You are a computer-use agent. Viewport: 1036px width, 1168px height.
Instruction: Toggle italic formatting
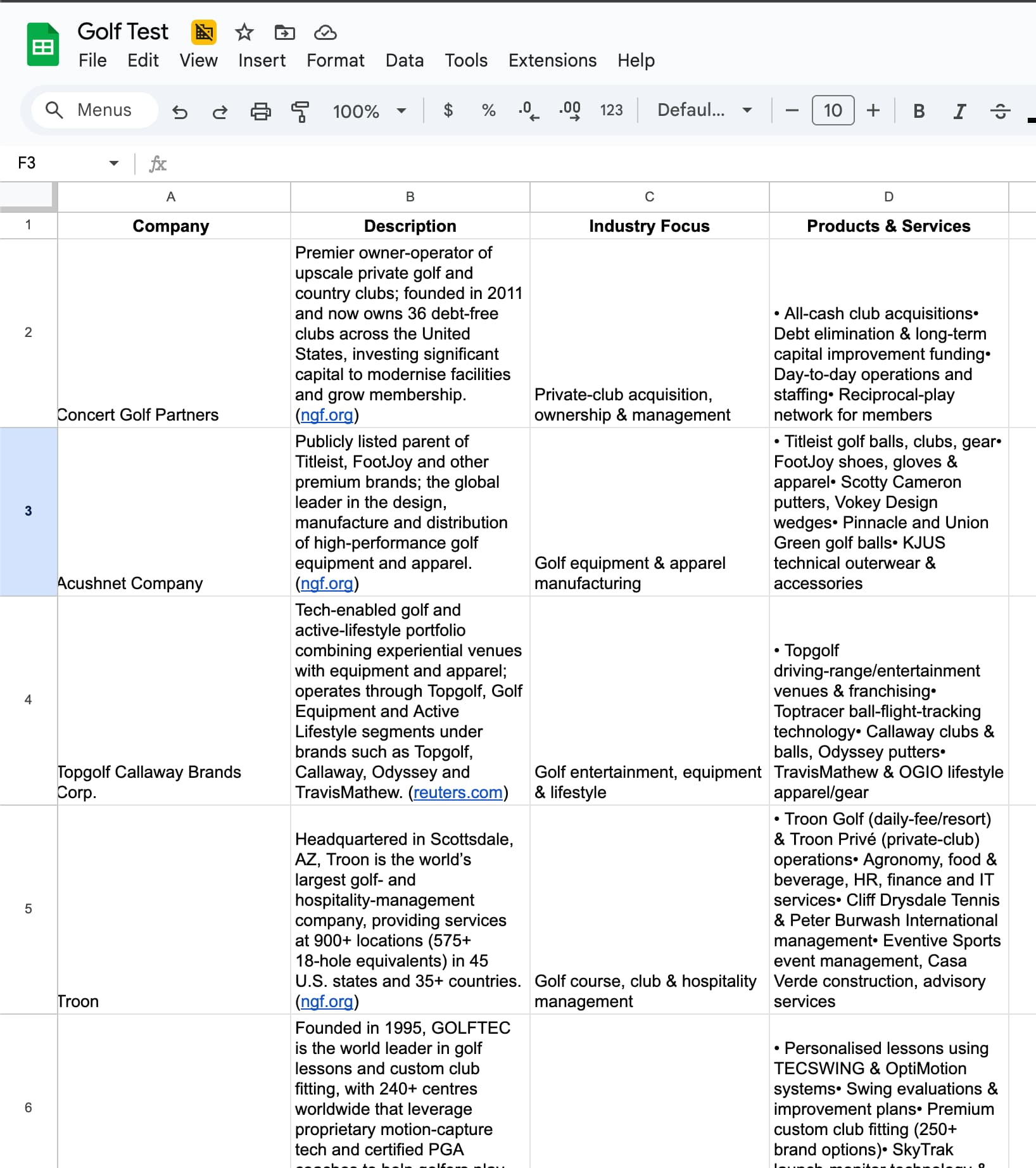(x=959, y=111)
